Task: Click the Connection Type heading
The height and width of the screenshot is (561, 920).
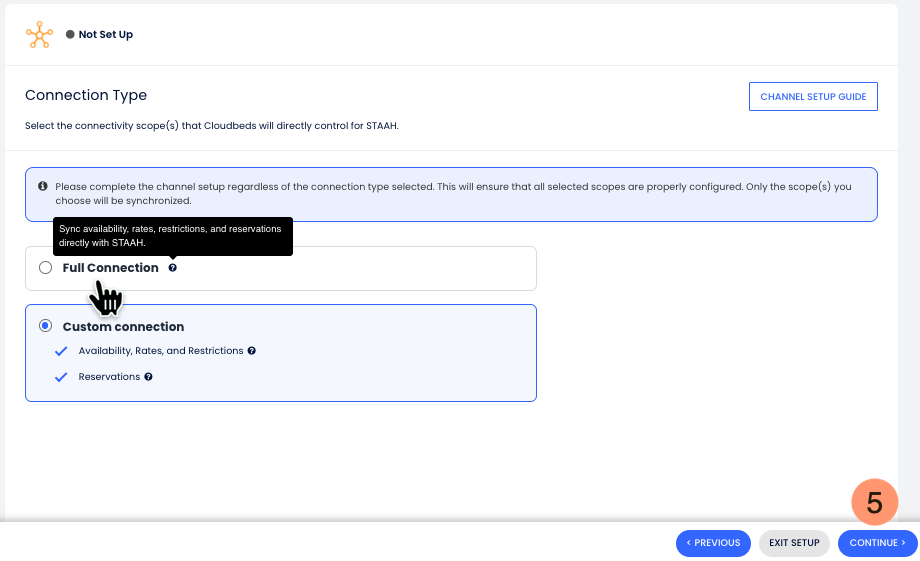Action: point(86,96)
